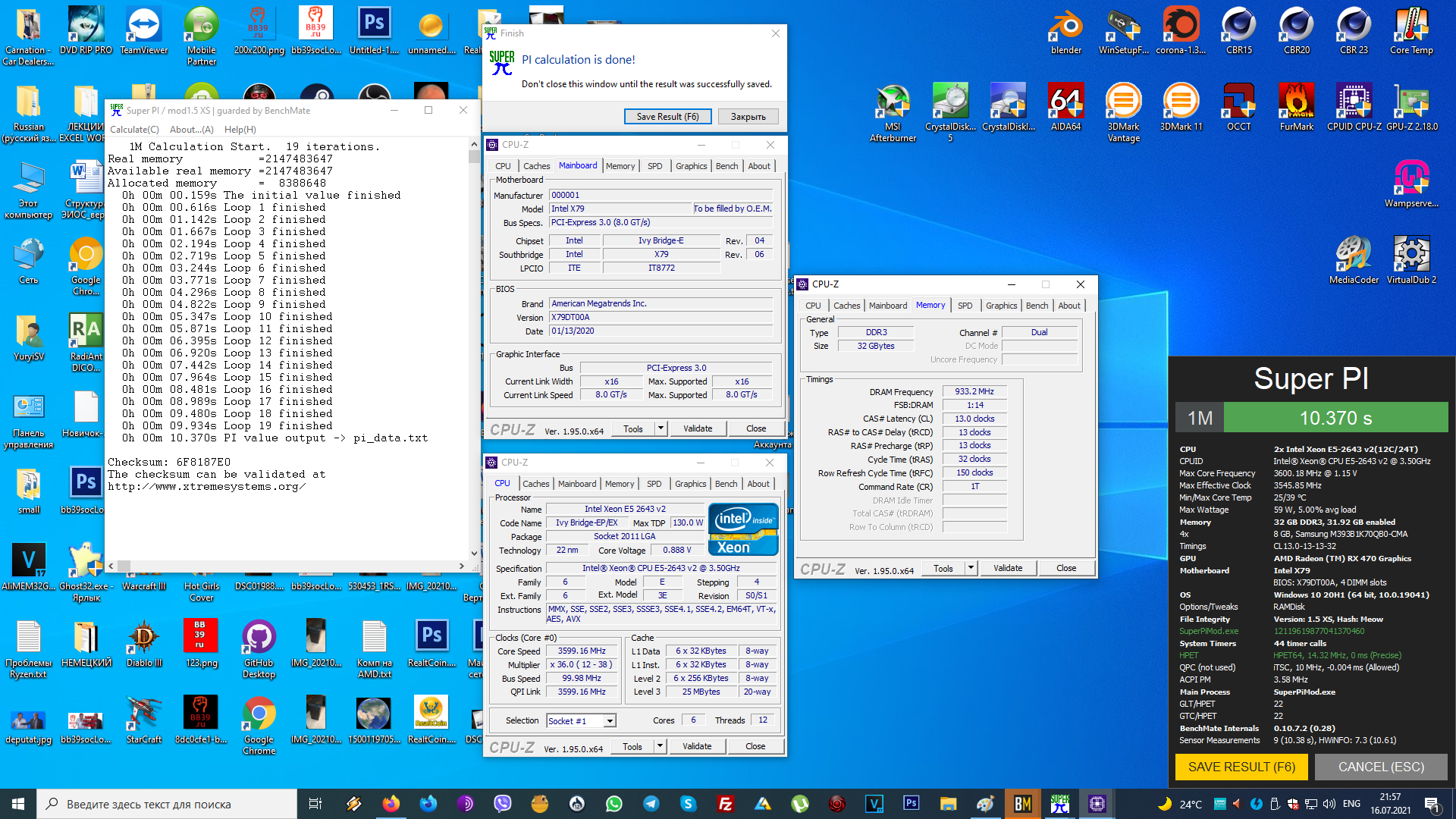Open Diablo III desktop icon

143,643
